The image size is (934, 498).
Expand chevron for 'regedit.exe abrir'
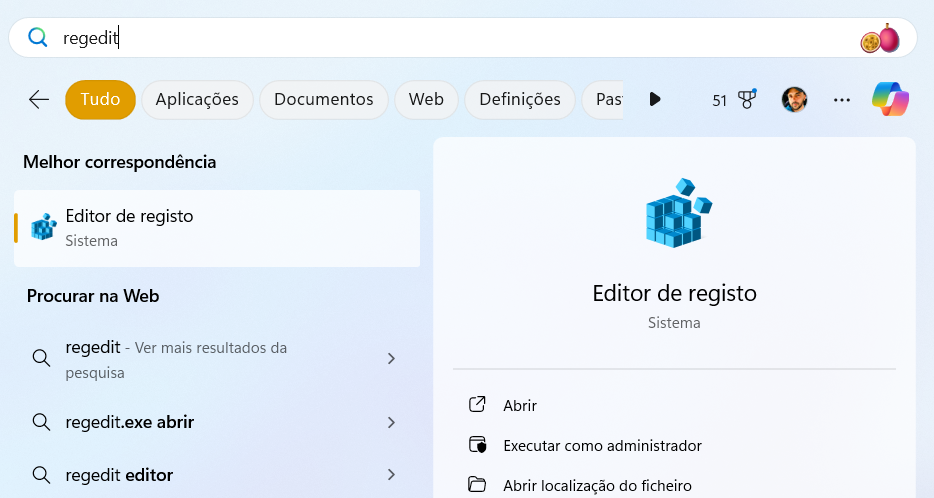click(x=391, y=422)
